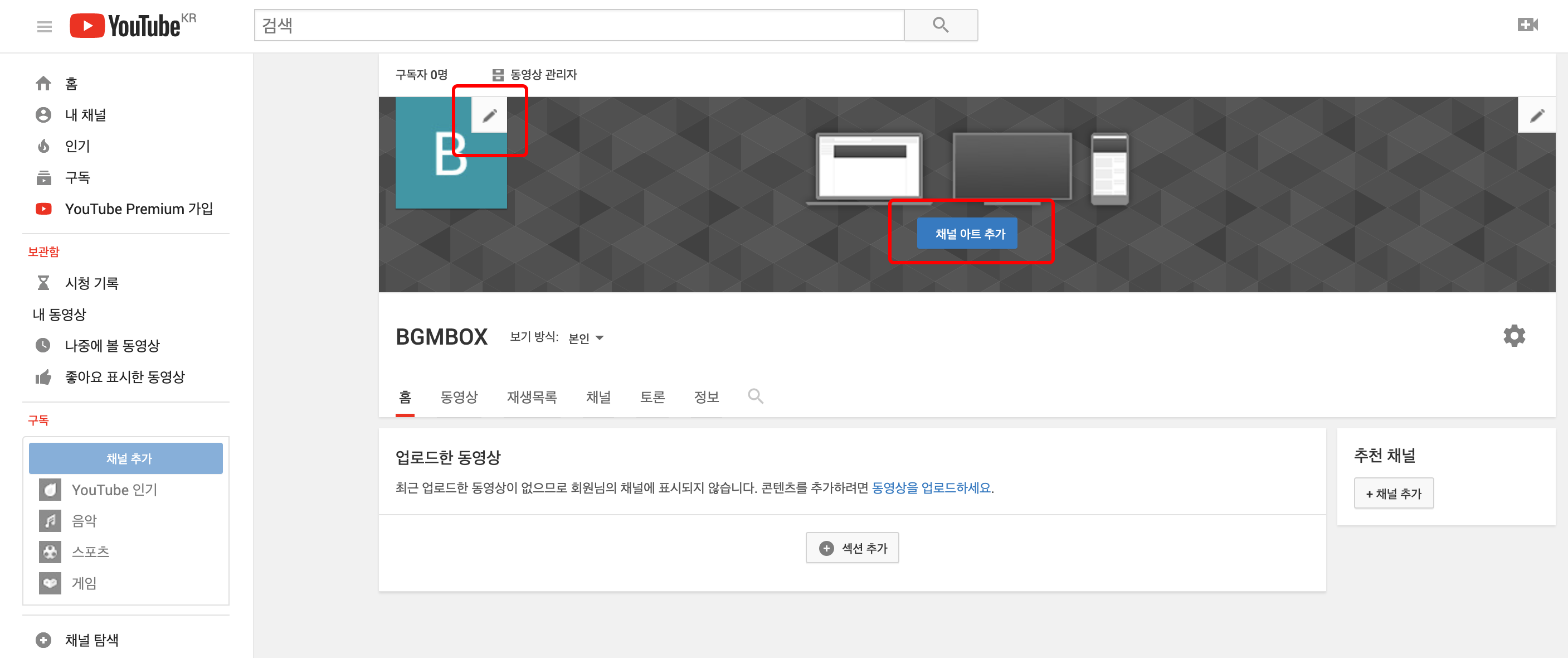This screenshot has width=1568, height=658.
Task: Open the 보기 방식 본인 dropdown
Action: [x=586, y=337]
